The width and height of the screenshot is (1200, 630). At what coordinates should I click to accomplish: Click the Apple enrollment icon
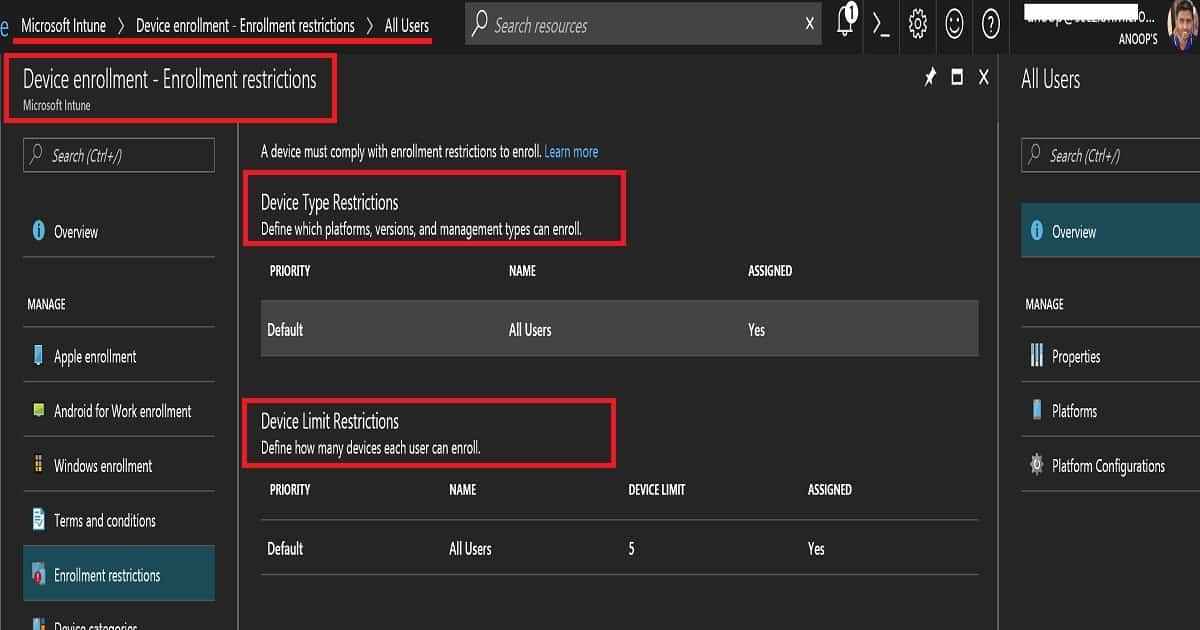click(38, 355)
